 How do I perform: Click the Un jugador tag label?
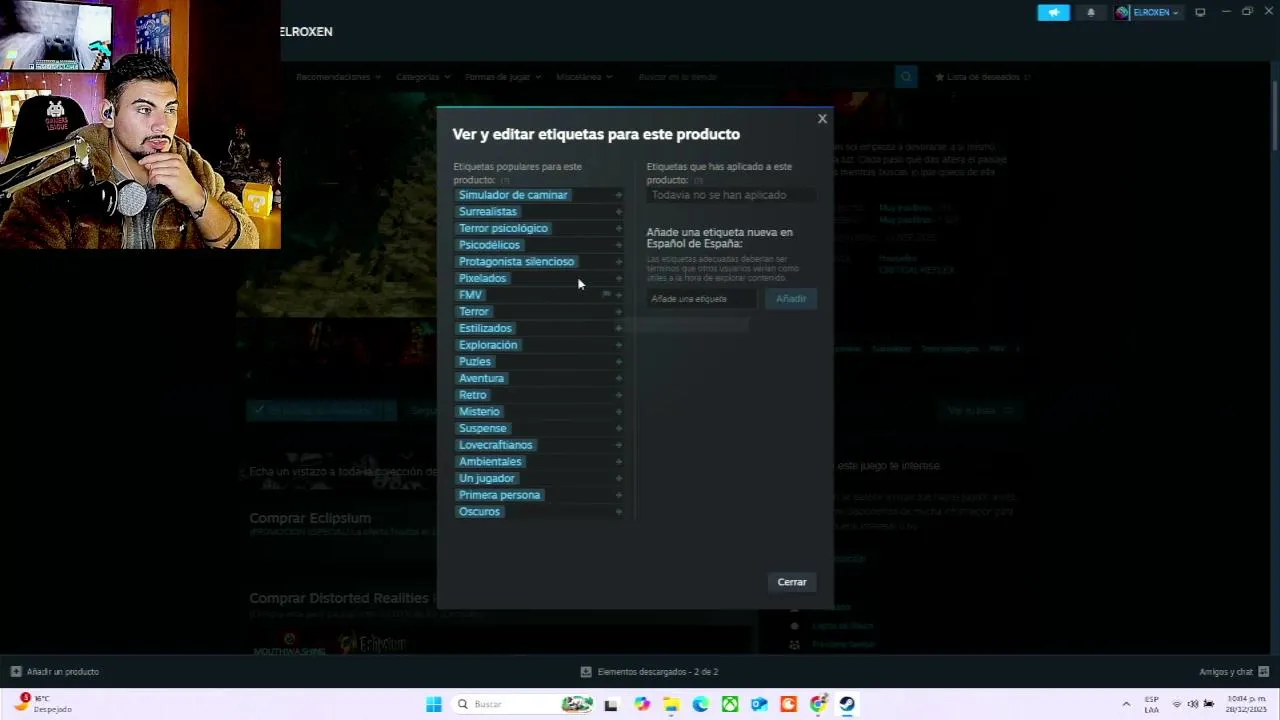click(x=487, y=478)
